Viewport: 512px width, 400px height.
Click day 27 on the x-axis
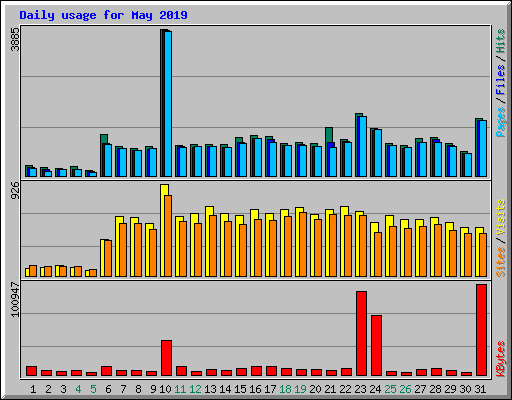pos(420,389)
